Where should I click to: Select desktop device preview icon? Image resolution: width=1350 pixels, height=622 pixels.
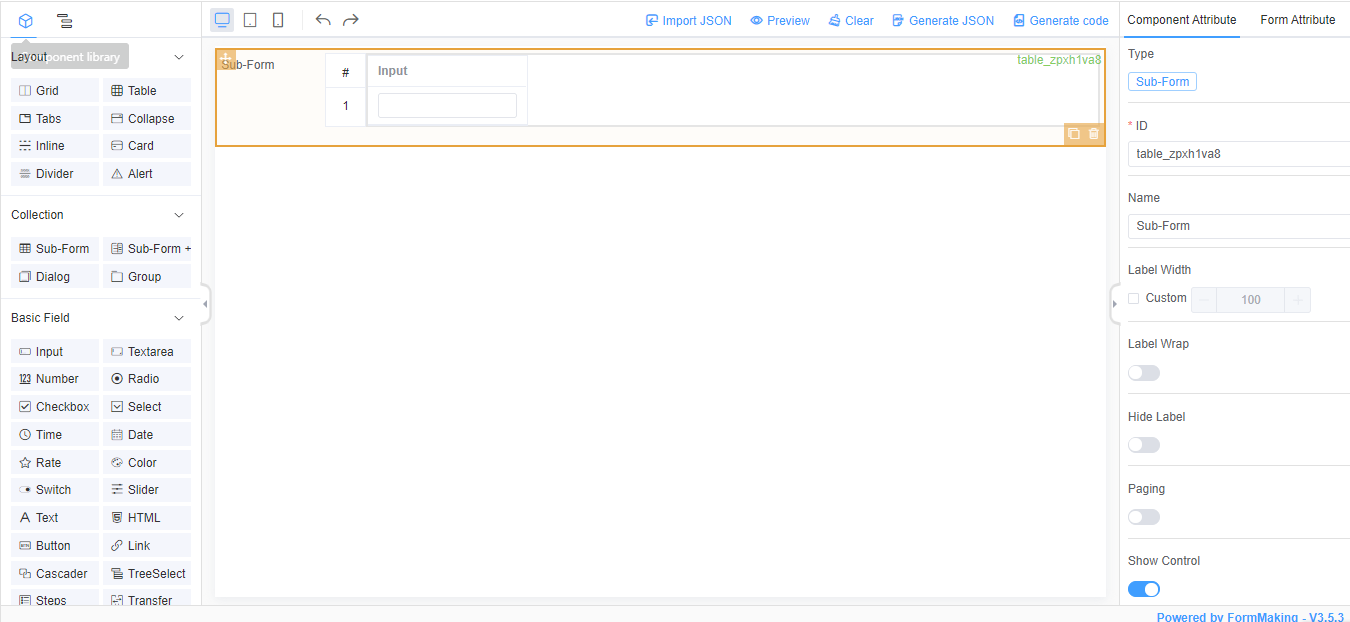pyautogui.click(x=222, y=20)
